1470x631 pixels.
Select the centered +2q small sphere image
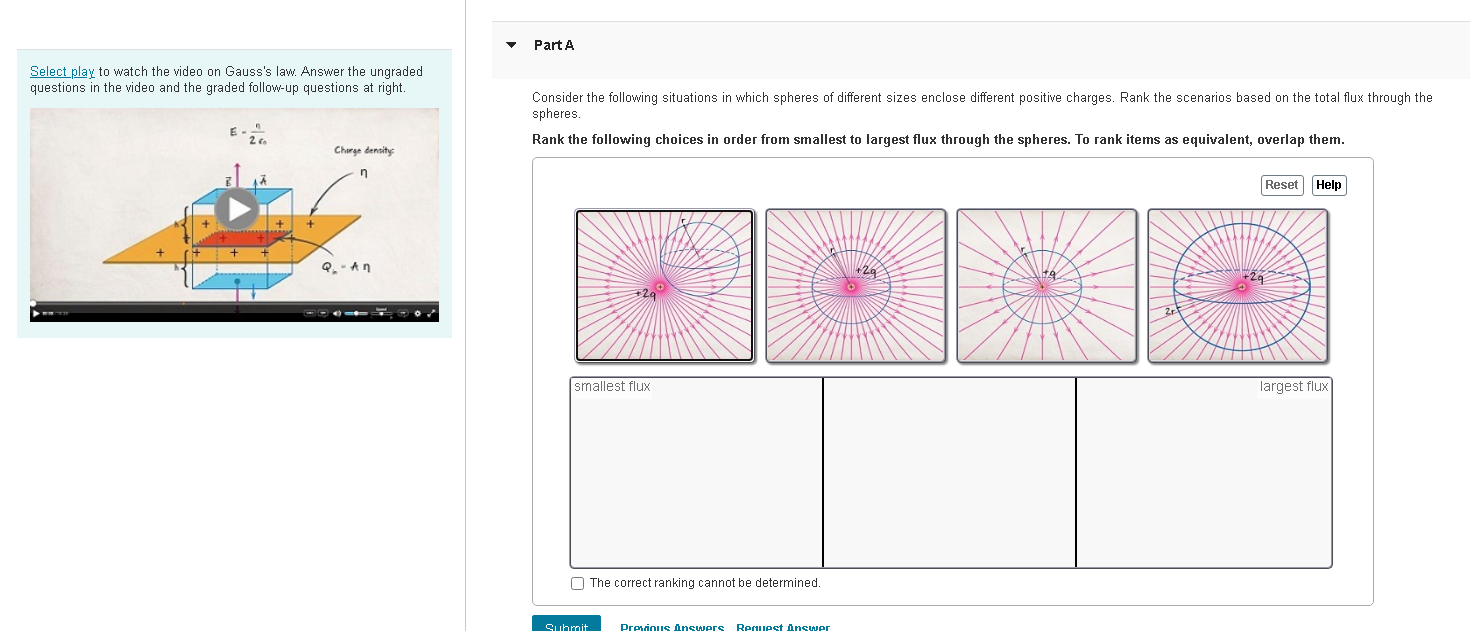[855, 285]
